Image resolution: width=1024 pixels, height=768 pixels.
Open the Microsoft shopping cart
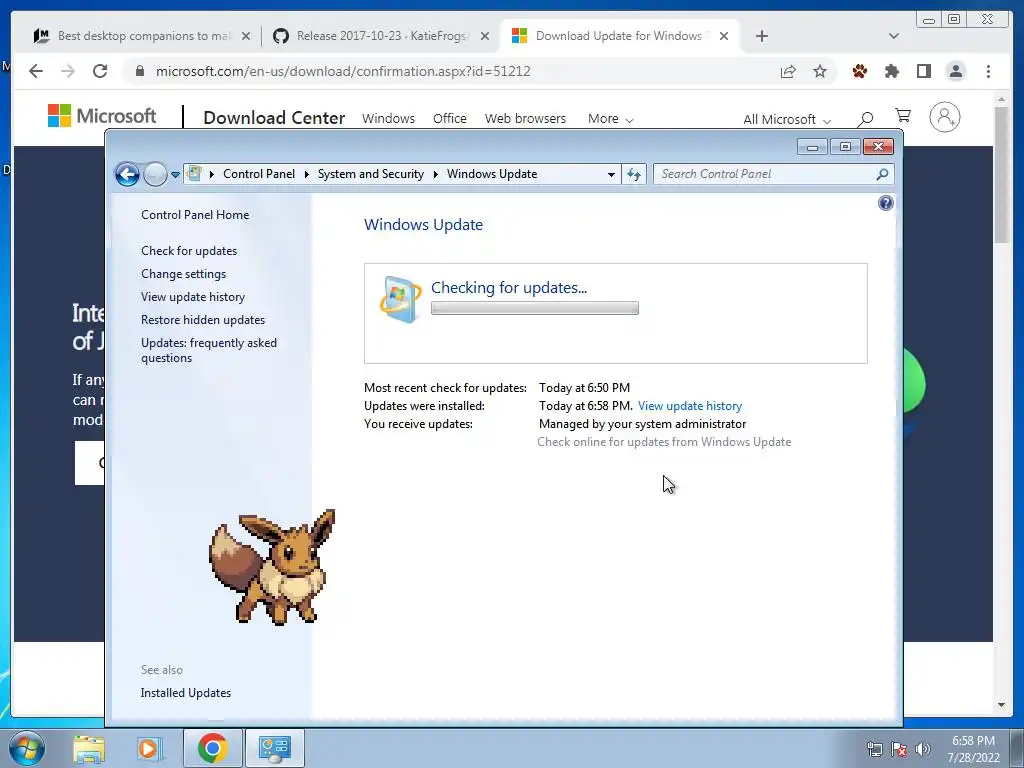click(903, 116)
